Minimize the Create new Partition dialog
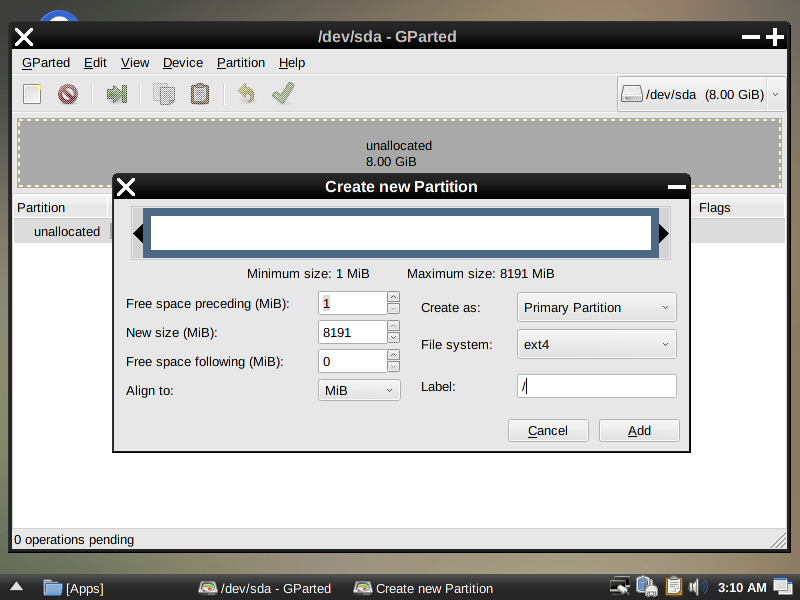The height and width of the screenshot is (600, 800). coord(677,187)
